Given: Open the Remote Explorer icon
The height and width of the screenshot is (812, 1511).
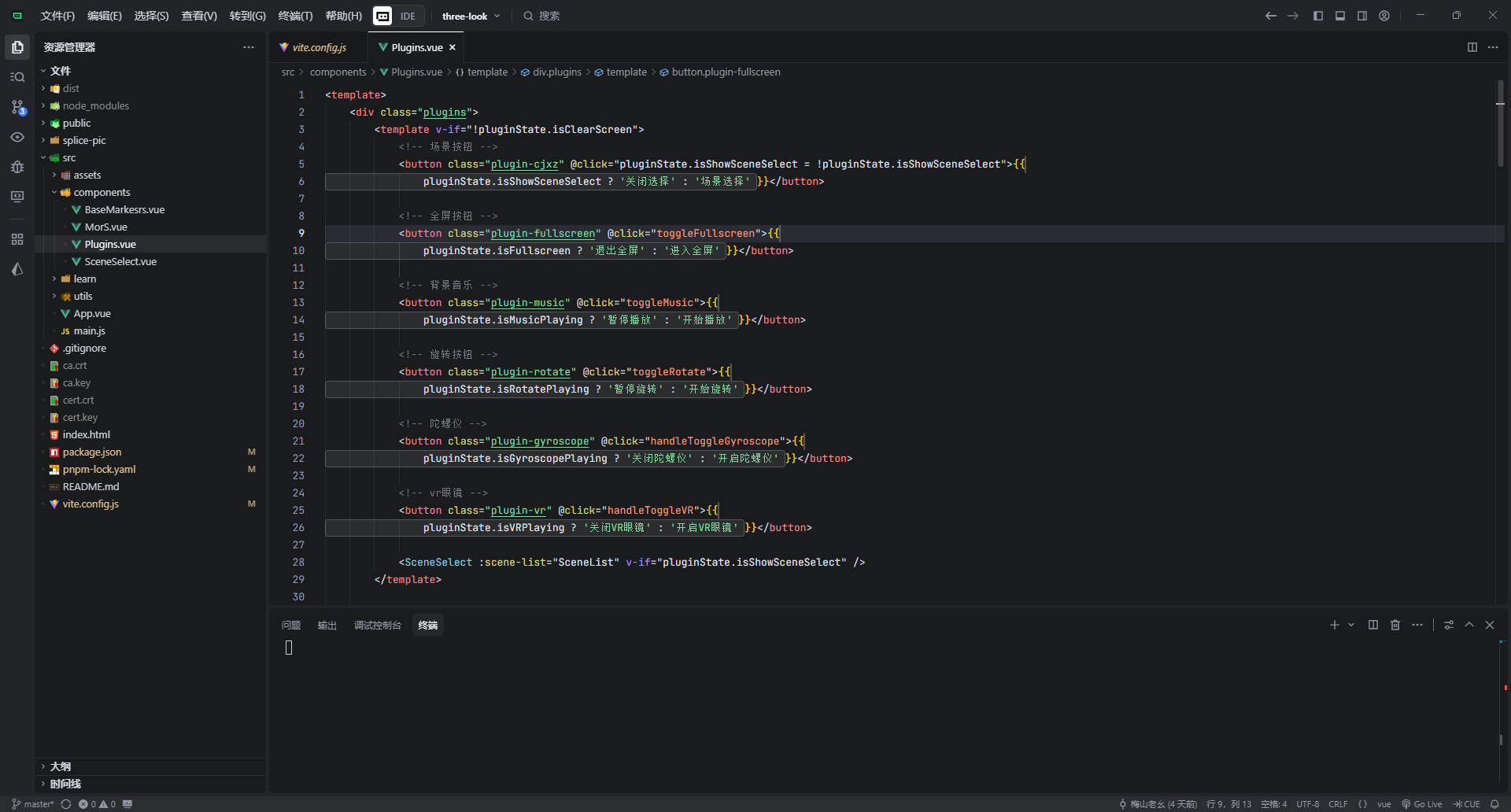Looking at the screenshot, I should (17, 197).
